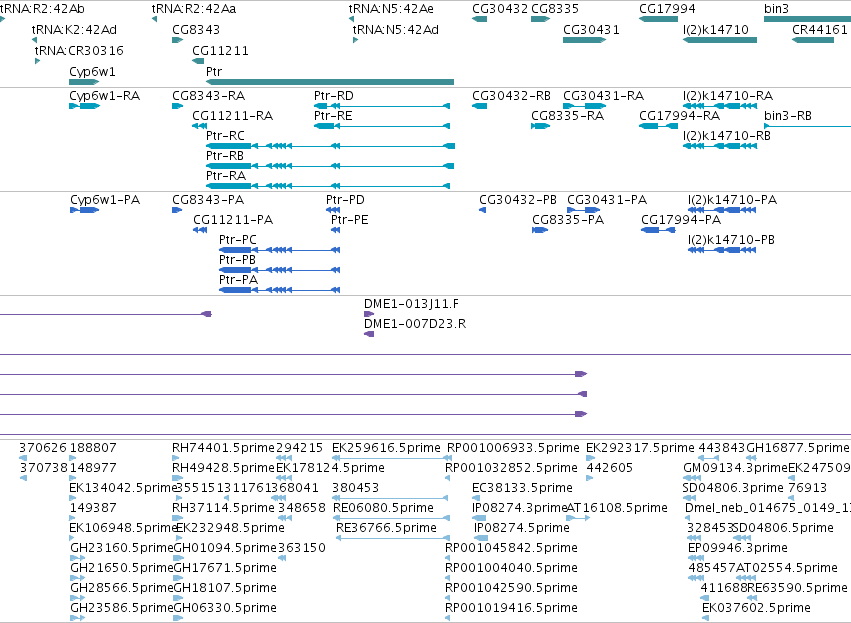Select the Ptr-RE transcript label
The height and width of the screenshot is (623, 851).
(333, 116)
